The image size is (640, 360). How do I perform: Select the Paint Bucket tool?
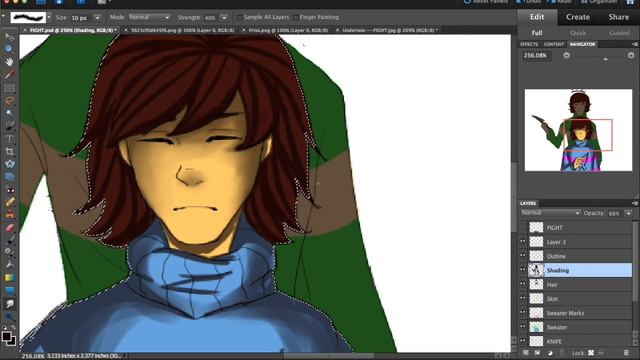9,265
